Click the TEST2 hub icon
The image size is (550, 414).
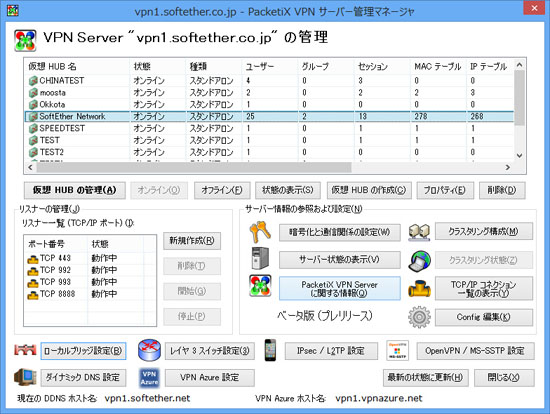tap(33, 152)
